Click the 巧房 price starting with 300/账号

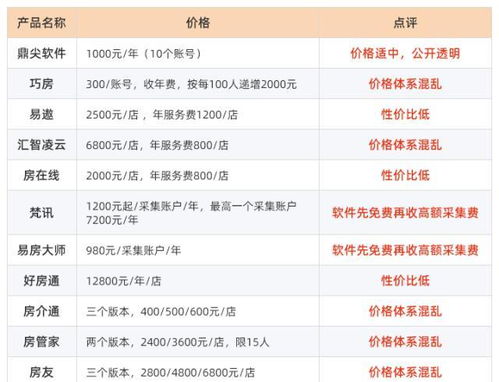point(191,84)
